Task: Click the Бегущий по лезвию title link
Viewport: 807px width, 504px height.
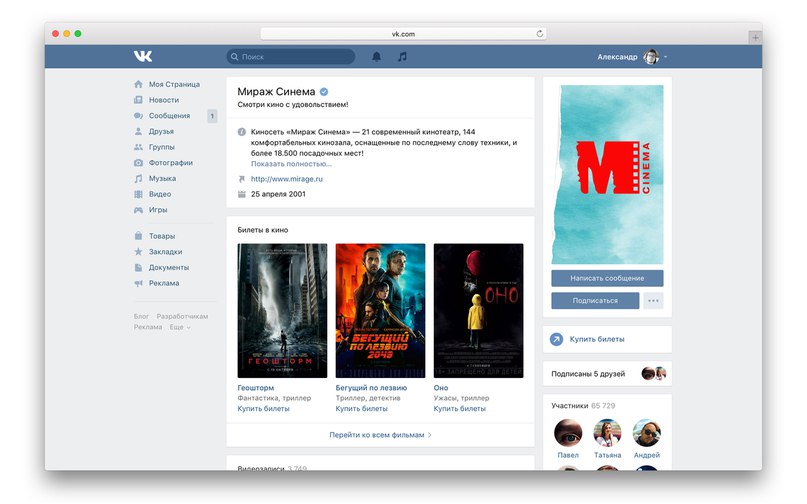Action: (x=371, y=388)
